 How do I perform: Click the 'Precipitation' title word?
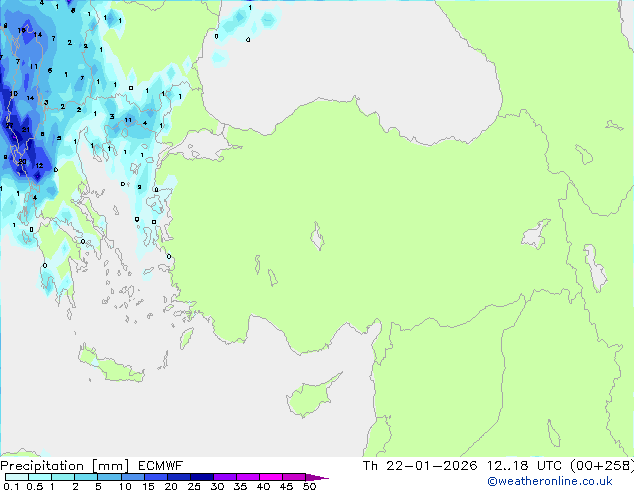click(42, 466)
